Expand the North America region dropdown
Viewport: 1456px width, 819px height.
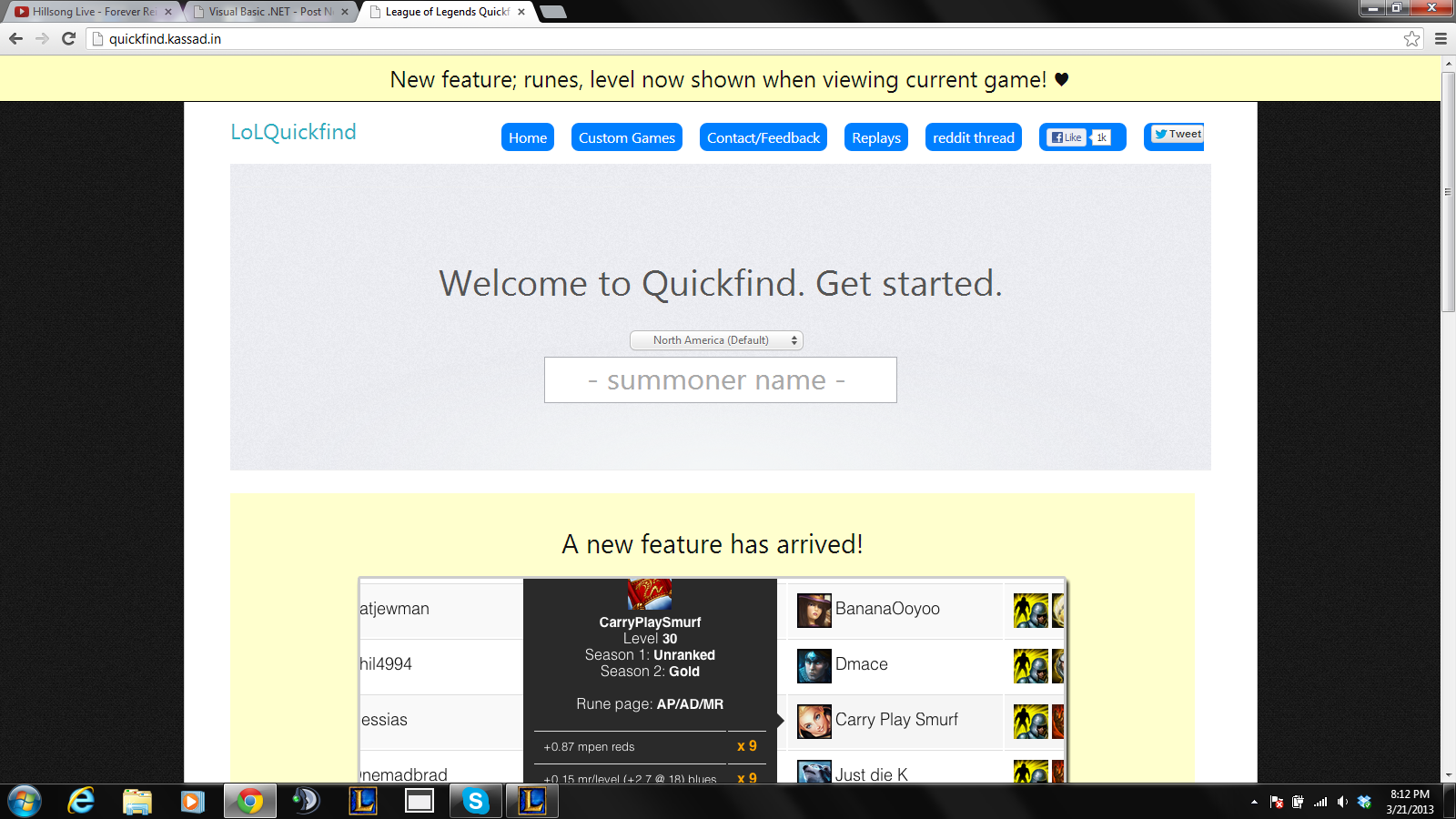pyautogui.click(x=716, y=340)
